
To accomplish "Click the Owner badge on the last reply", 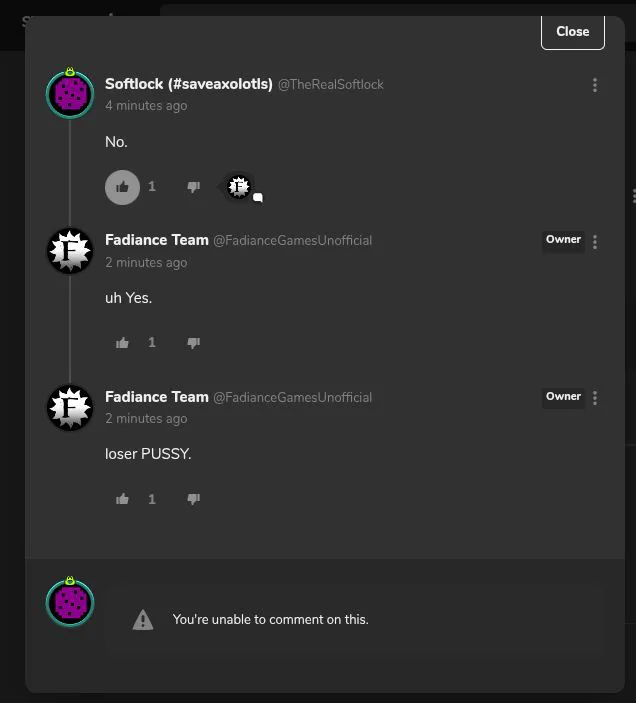I will tap(563, 397).
